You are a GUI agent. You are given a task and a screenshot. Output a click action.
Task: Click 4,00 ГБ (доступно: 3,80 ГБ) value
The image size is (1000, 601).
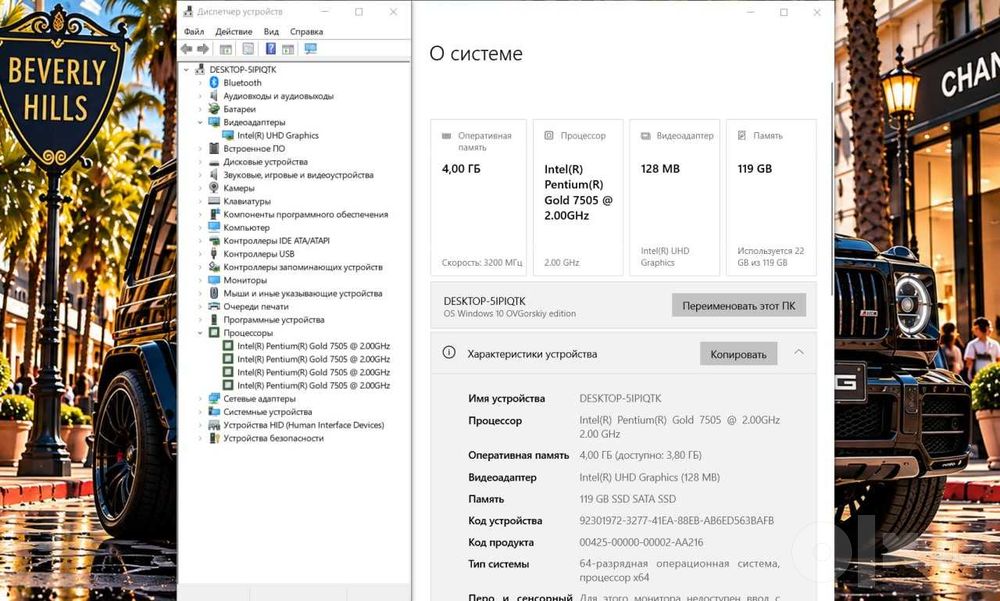click(640, 455)
